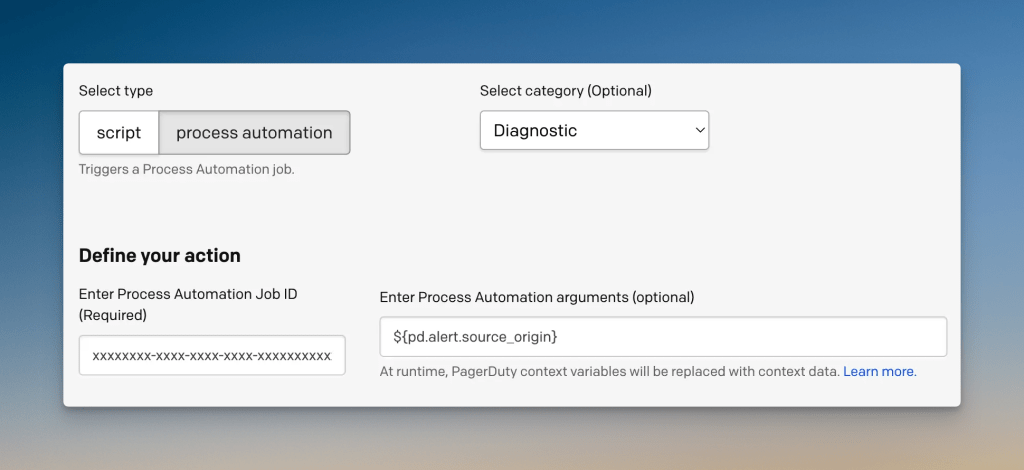
Task: Select the "script" type option
Action: tap(119, 133)
